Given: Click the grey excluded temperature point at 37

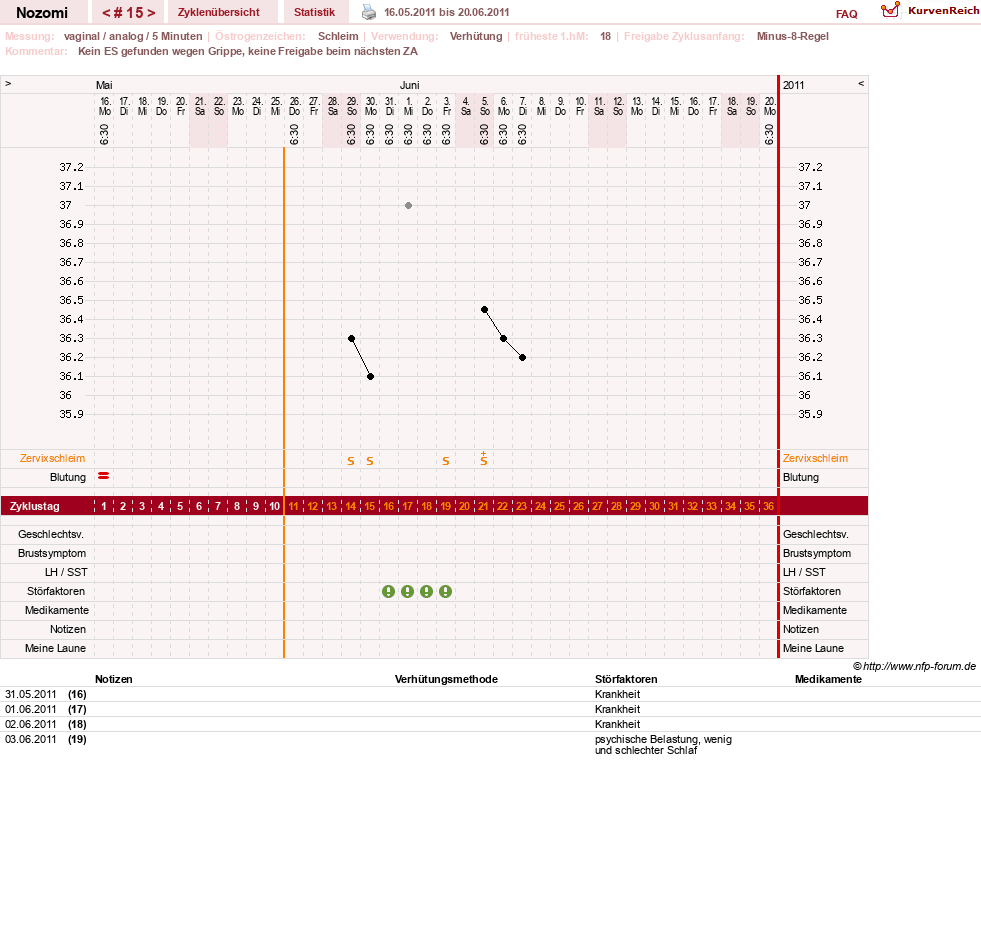Looking at the screenshot, I should pyautogui.click(x=408, y=205).
